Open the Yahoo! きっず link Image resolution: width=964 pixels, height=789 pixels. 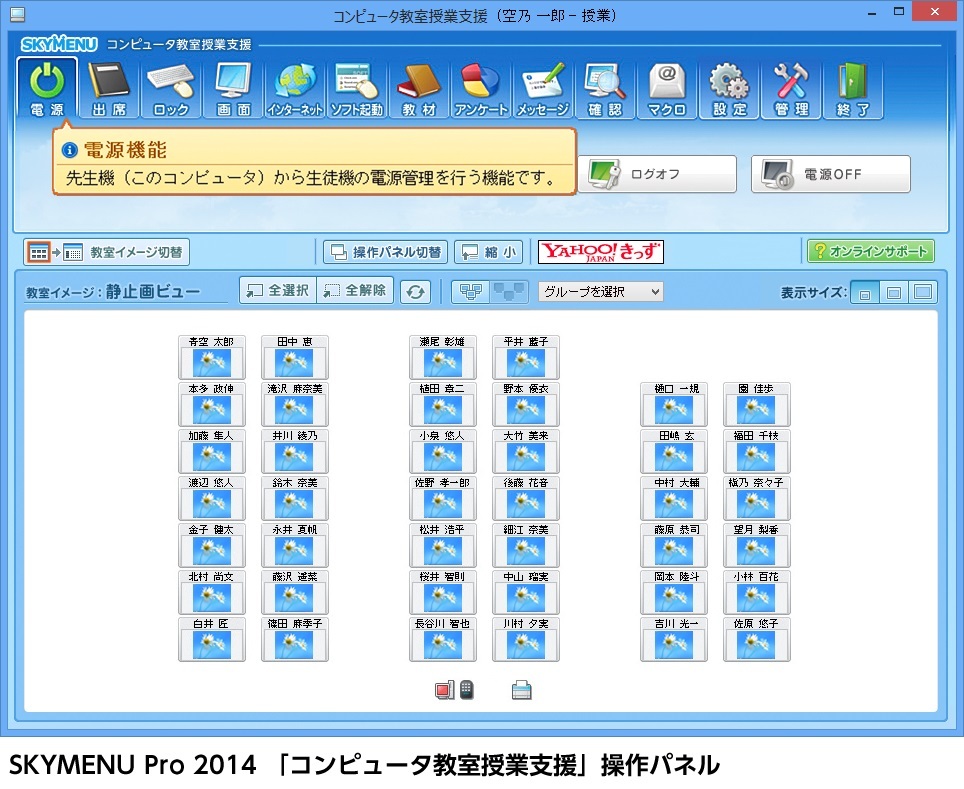[x=601, y=252]
